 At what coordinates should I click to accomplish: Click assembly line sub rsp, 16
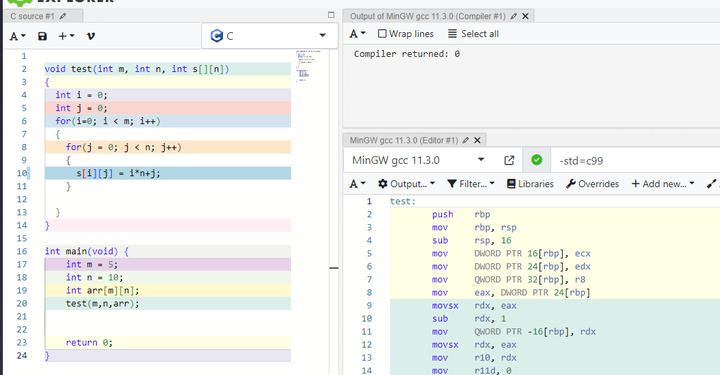pos(472,241)
